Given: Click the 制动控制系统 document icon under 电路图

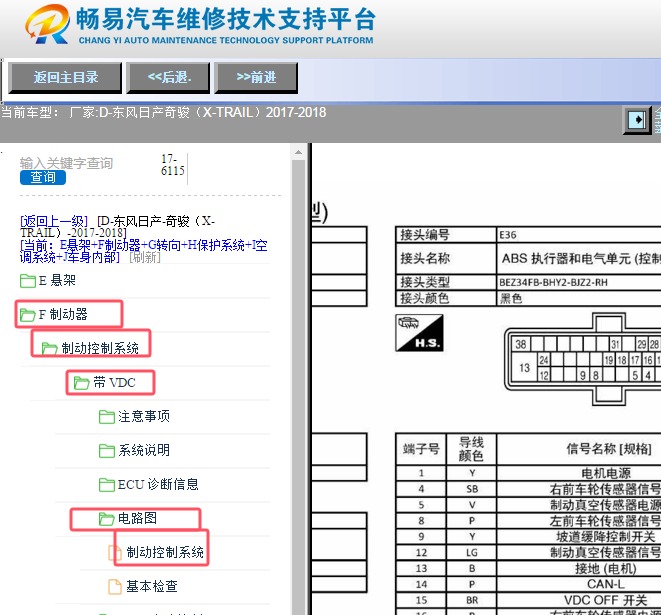Looking at the screenshot, I should pyautogui.click(x=115, y=553).
